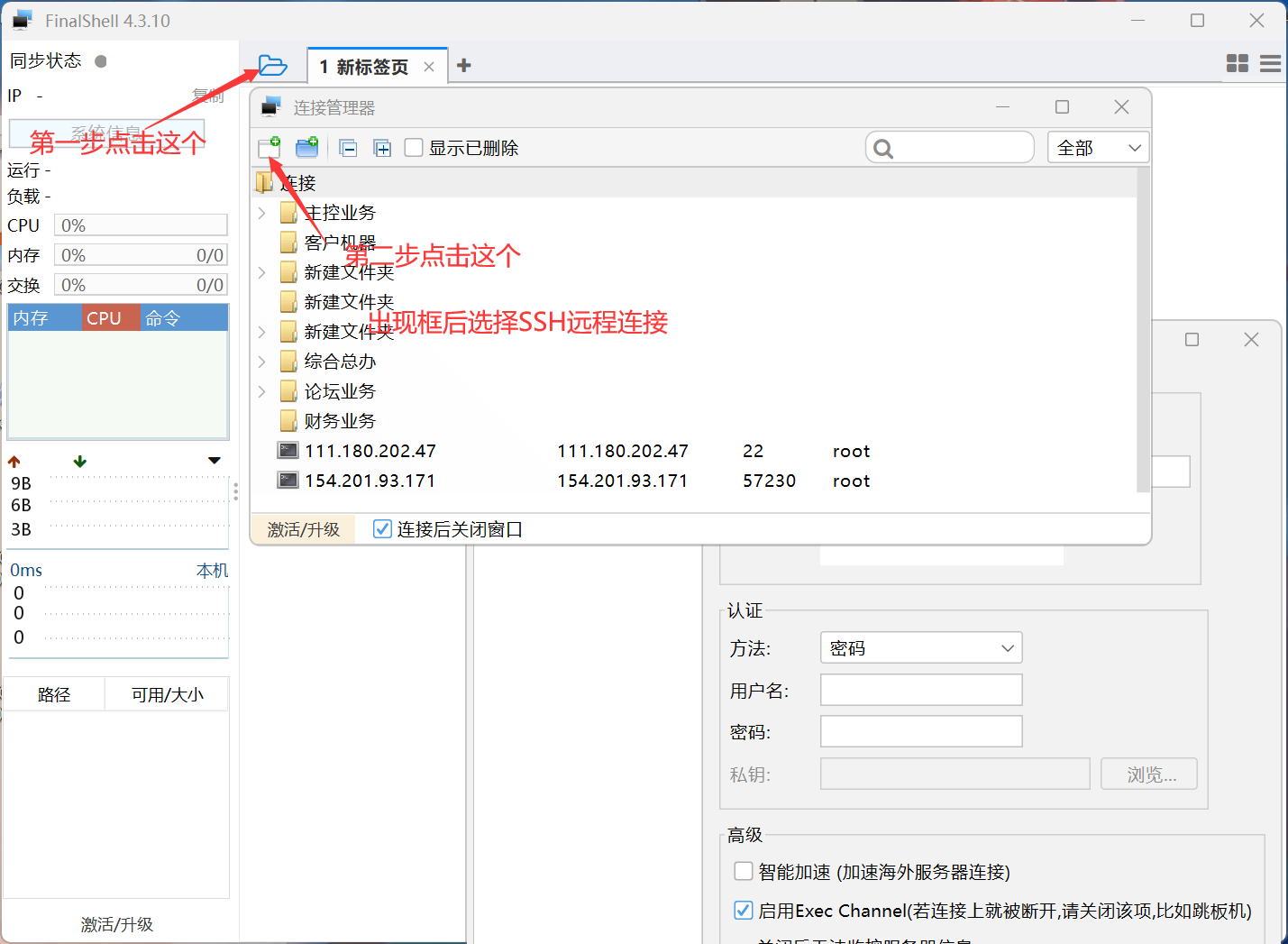Click the 系统信息 button
This screenshot has width=1288, height=944.
(x=106, y=133)
